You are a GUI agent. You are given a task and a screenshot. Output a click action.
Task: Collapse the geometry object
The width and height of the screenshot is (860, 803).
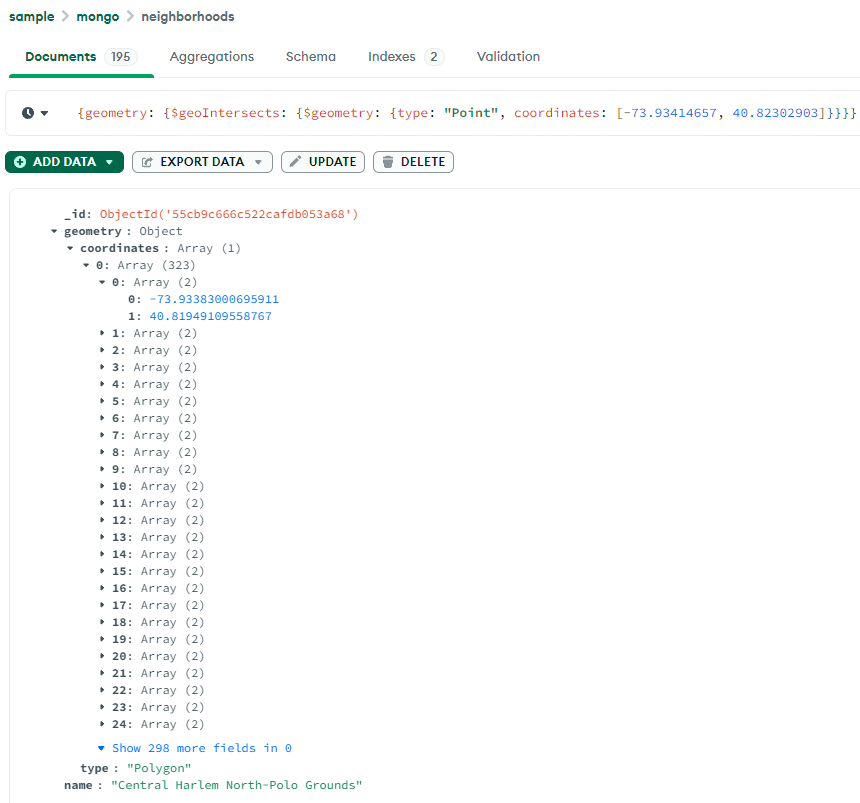54,231
